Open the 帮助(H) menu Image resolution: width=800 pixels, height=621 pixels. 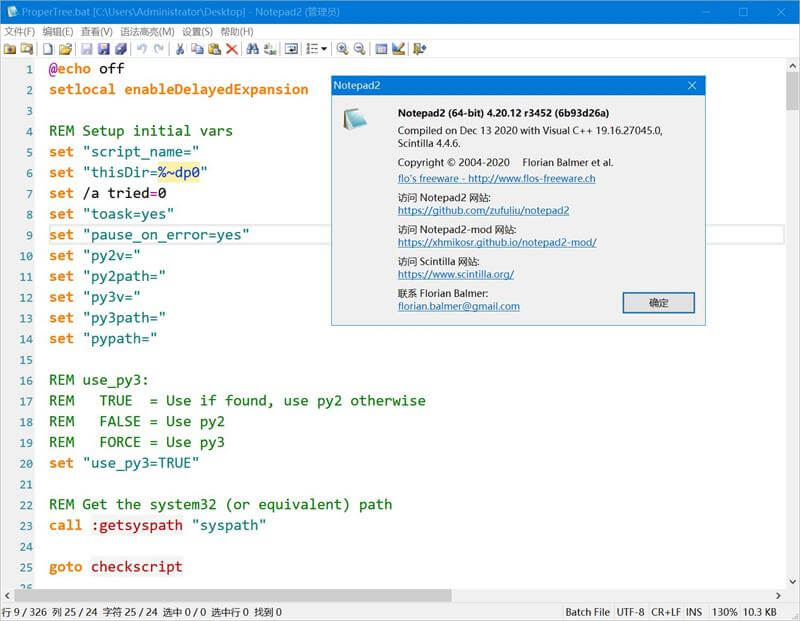point(237,32)
